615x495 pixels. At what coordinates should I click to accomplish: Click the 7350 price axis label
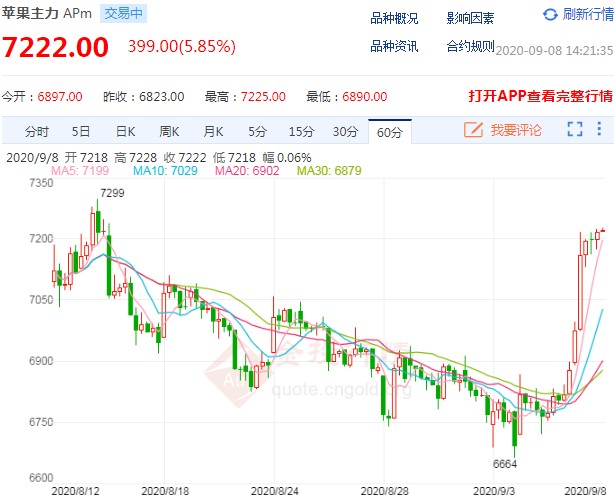[41, 183]
